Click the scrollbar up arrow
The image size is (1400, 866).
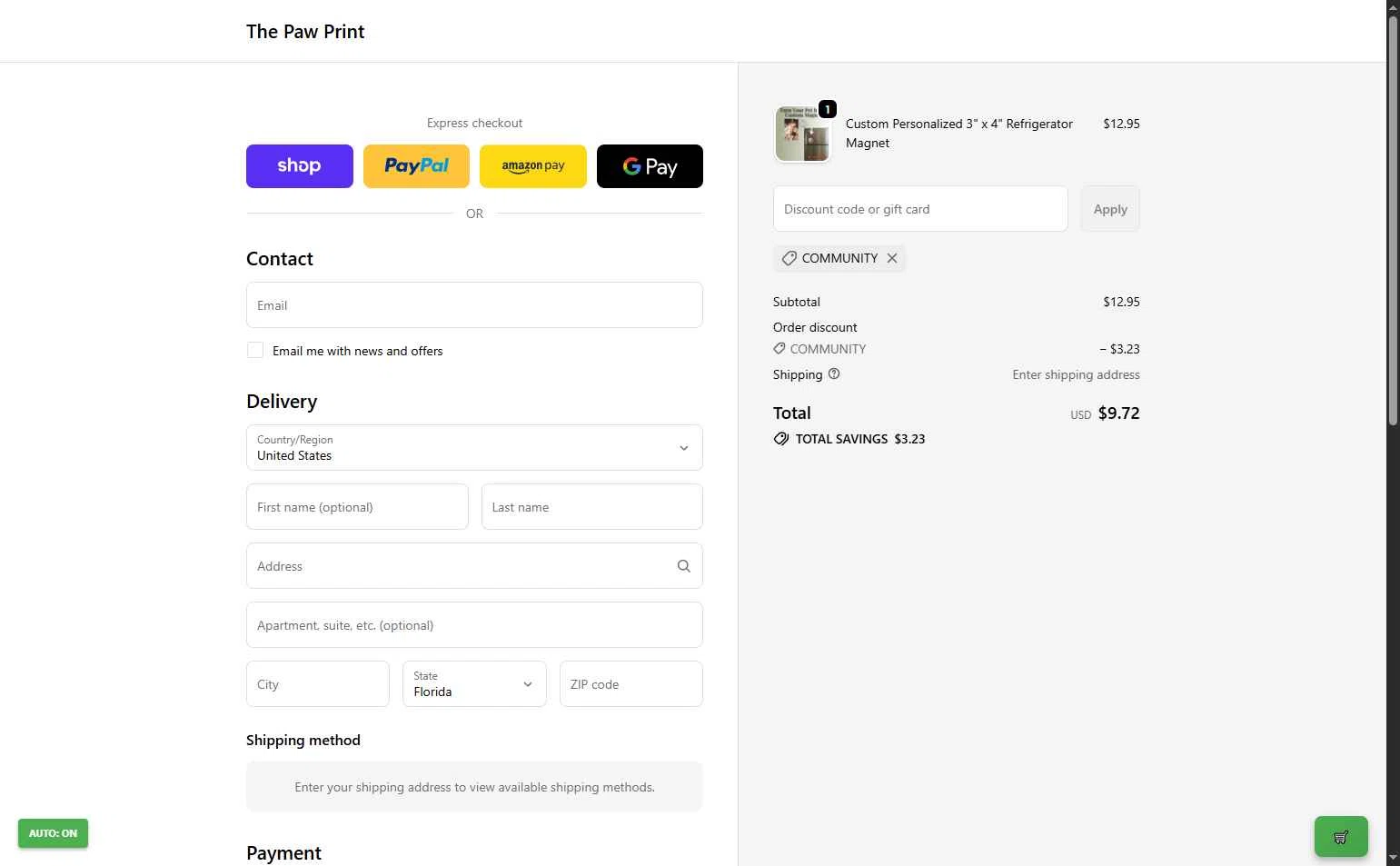[1393, 7]
